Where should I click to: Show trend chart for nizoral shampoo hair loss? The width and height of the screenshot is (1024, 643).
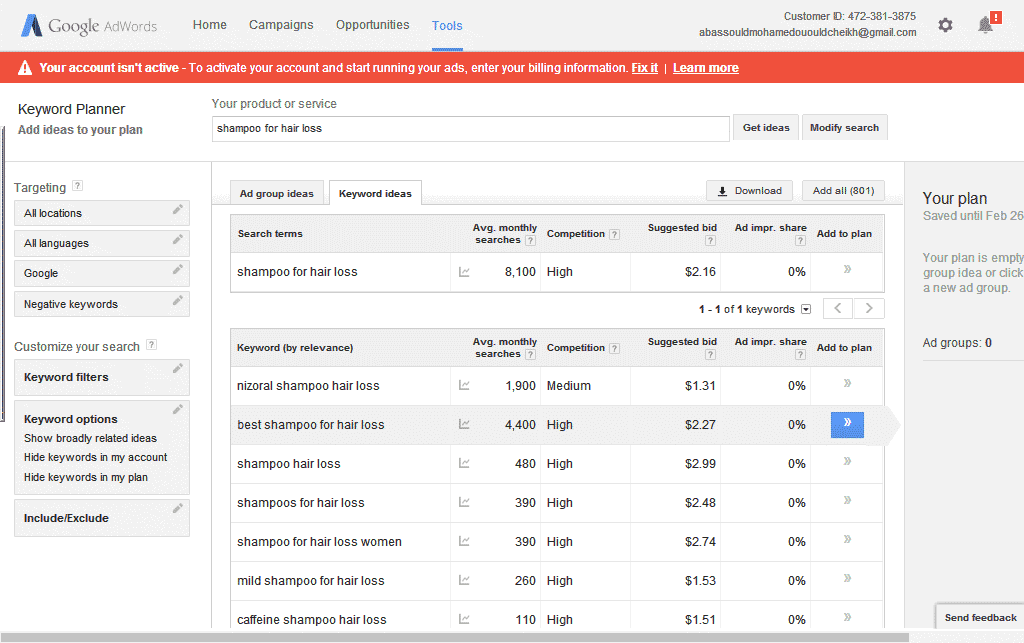click(x=464, y=385)
